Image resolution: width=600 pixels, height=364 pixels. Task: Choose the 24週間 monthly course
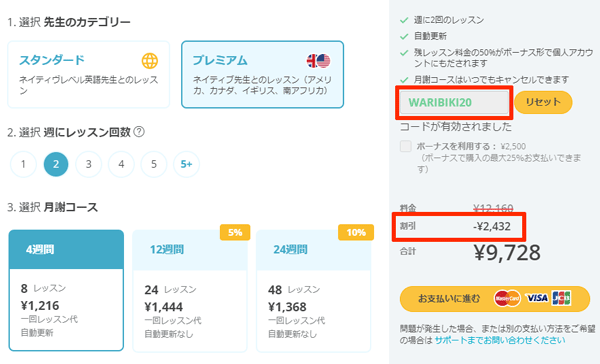313,291
